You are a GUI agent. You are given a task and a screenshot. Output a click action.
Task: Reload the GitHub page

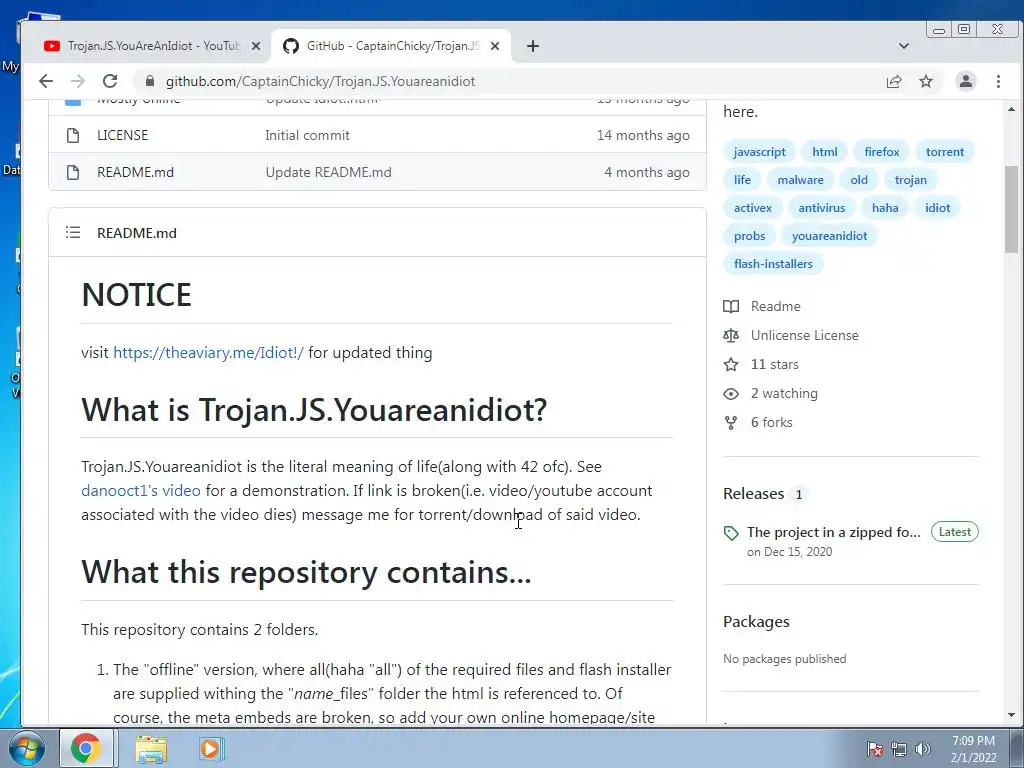[x=110, y=81]
